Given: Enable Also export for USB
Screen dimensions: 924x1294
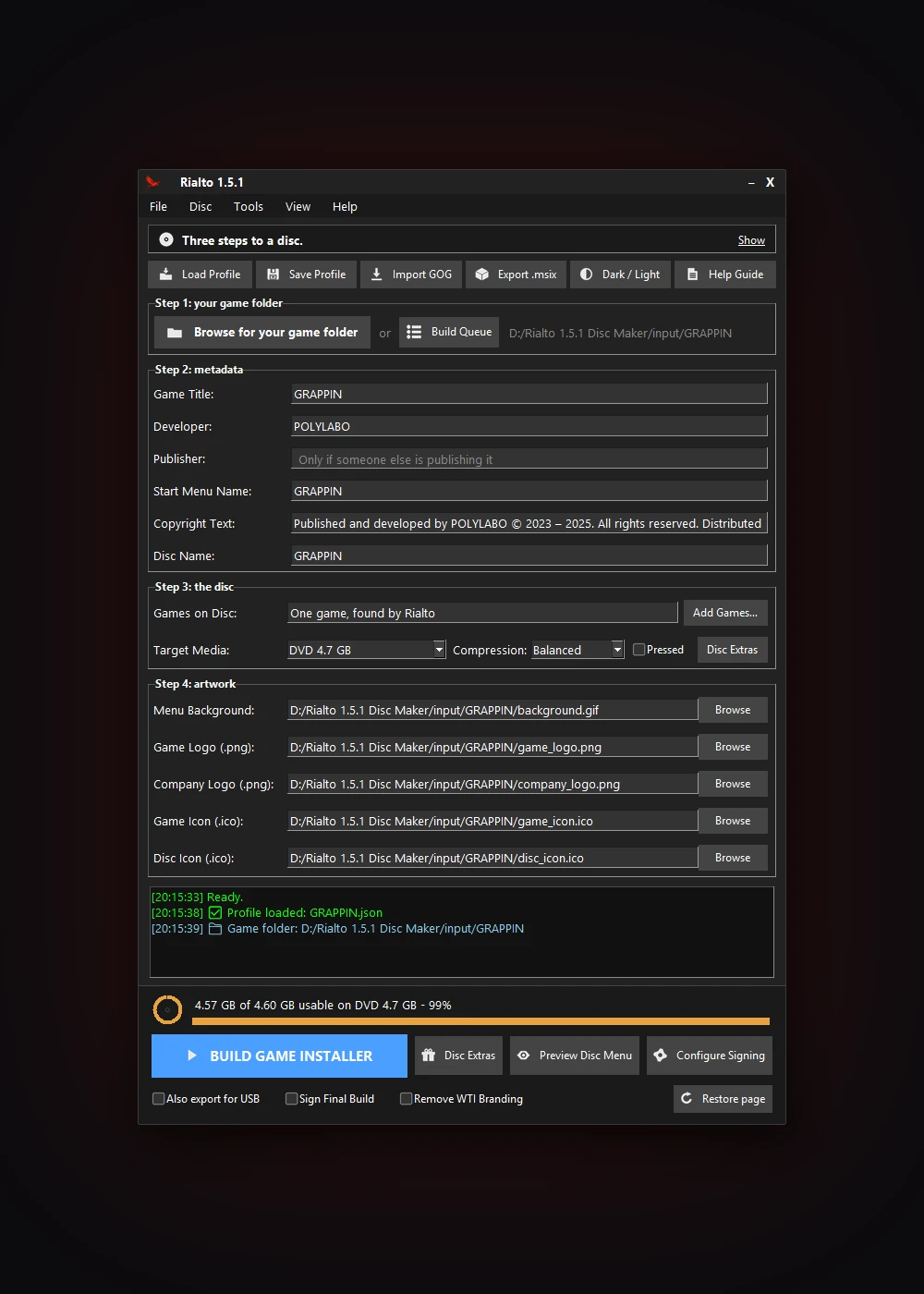Looking at the screenshot, I should 158,1099.
